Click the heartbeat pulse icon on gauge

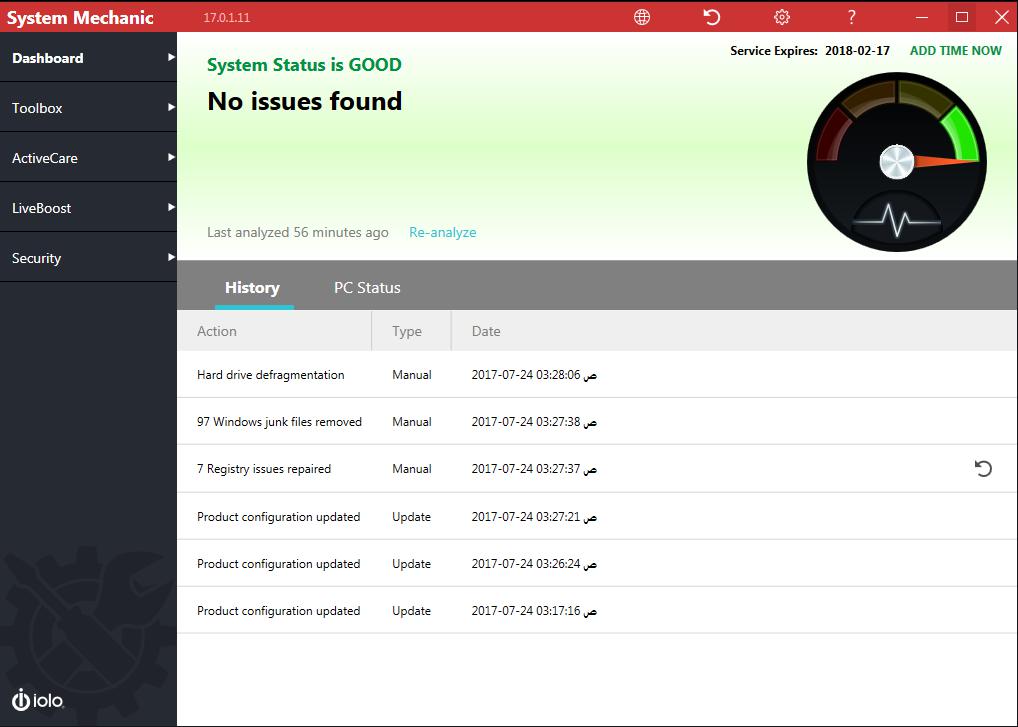tap(896, 218)
